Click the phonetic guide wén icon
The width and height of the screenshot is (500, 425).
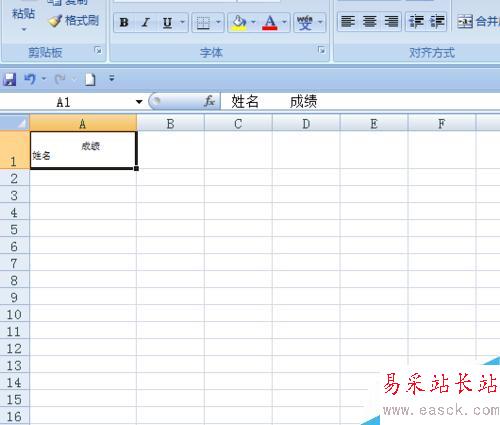pos(305,23)
